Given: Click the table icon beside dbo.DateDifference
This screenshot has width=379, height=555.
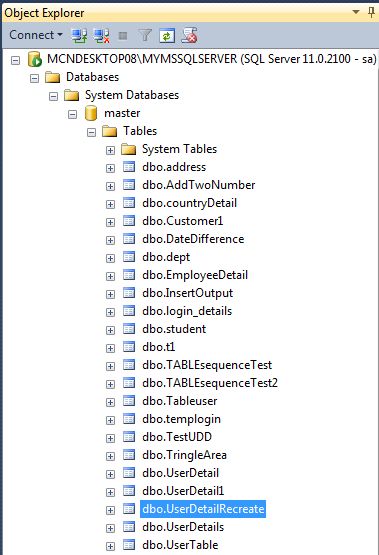Looking at the screenshot, I should pyautogui.click(x=129, y=239).
